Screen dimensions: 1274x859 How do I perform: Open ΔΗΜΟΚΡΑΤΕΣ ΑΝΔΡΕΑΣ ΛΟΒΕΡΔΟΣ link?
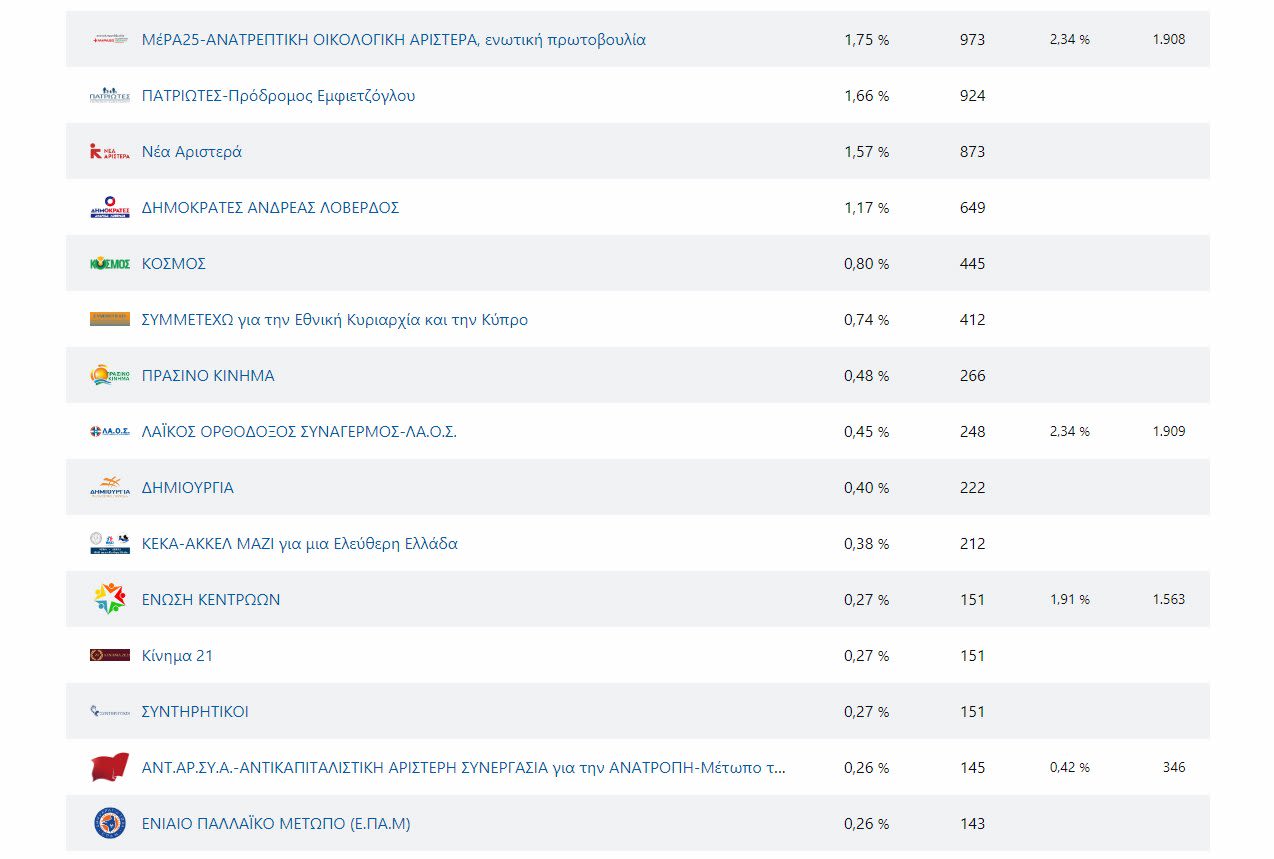(270, 208)
